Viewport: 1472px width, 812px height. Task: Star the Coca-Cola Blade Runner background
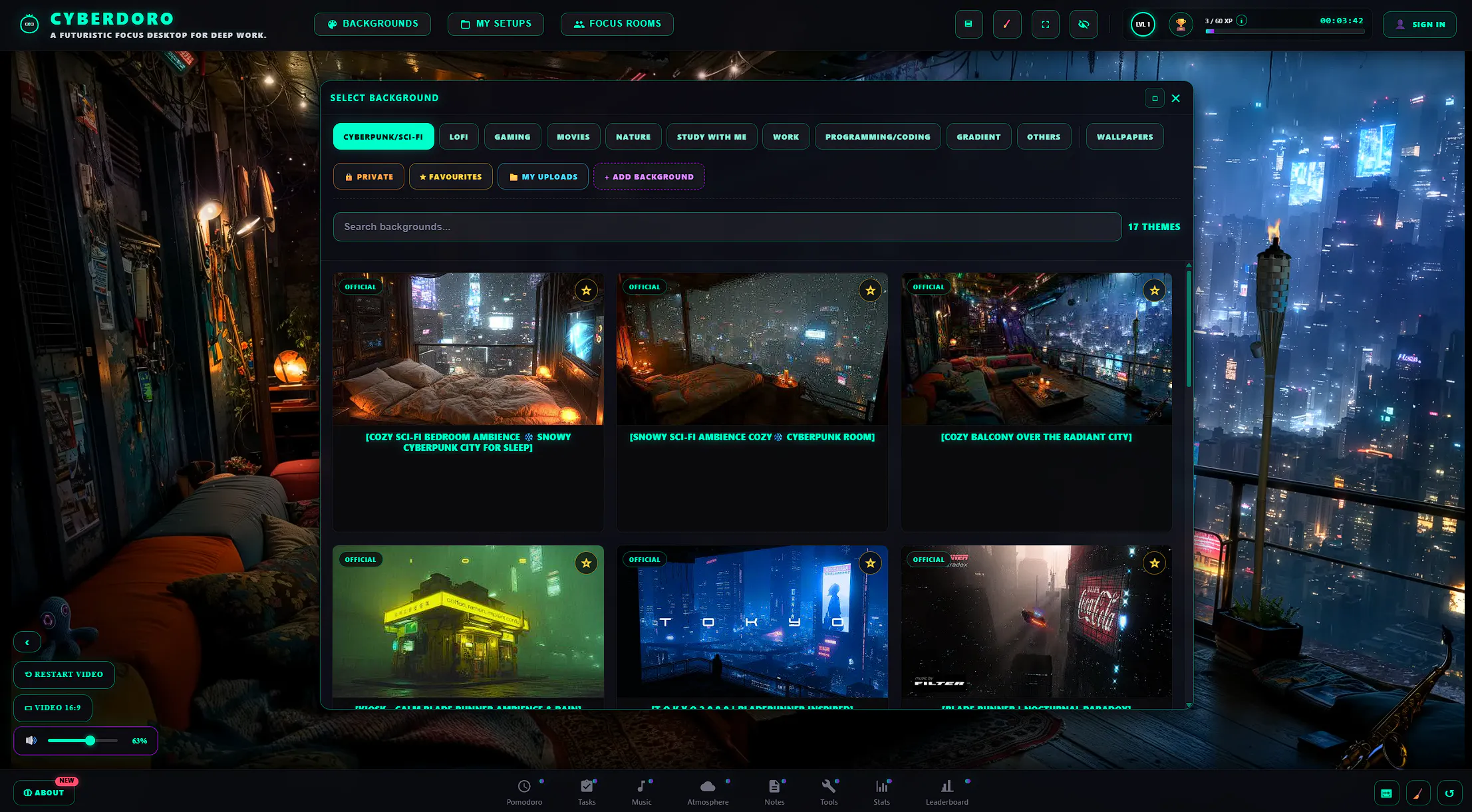[x=1155, y=563]
